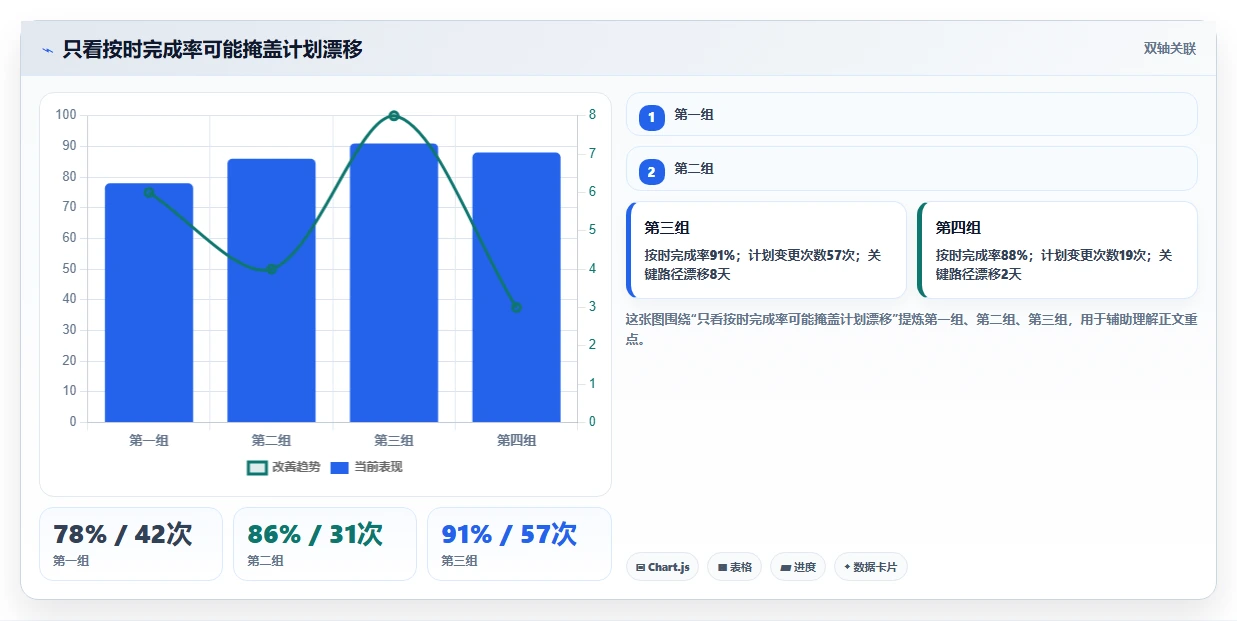
Task: Toggle the 当前表现 legend entry
Action: [x=366, y=467]
